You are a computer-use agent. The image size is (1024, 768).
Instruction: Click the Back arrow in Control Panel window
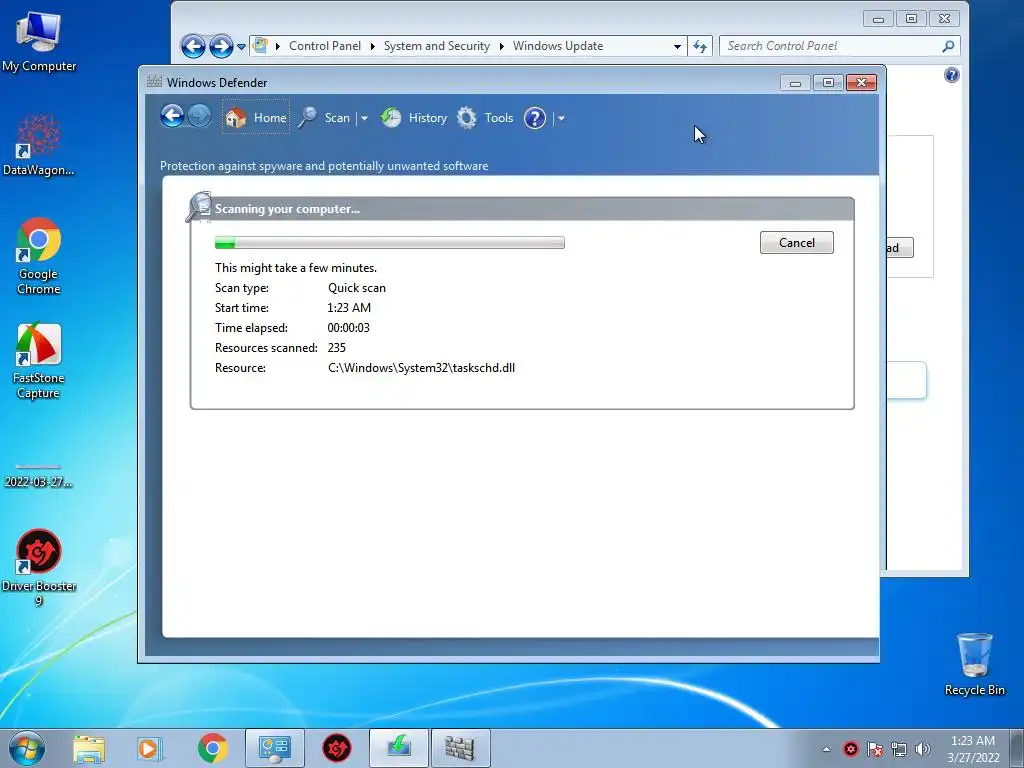point(193,46)
